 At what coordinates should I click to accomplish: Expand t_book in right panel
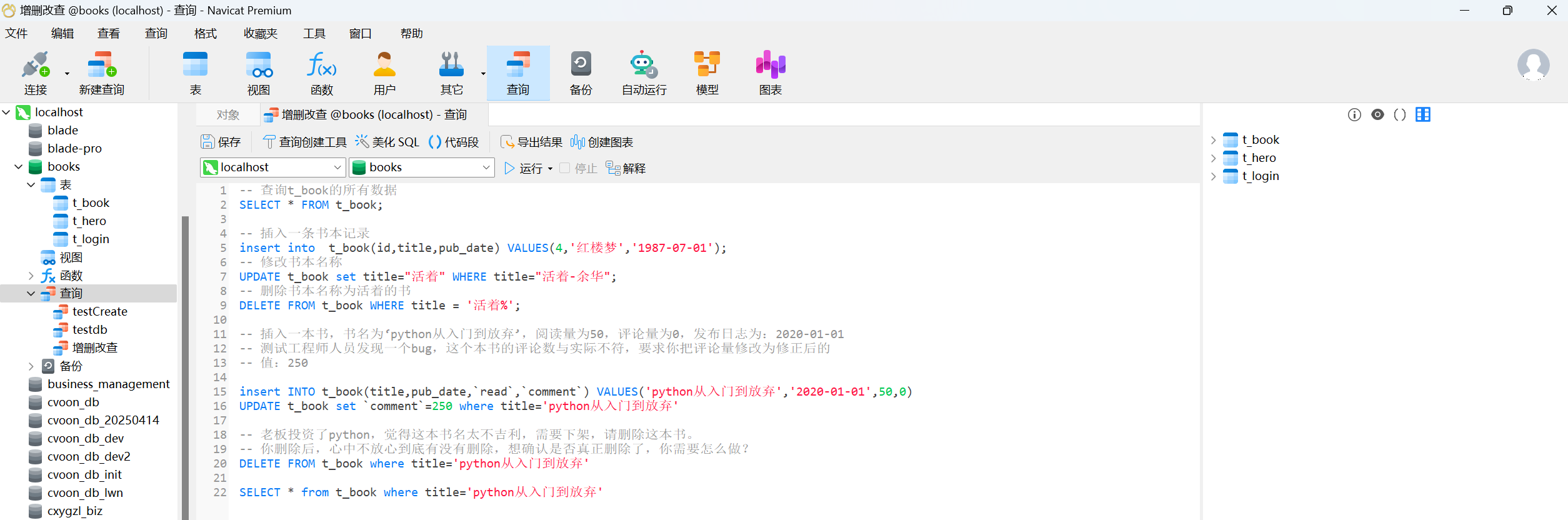point(1213,140)
